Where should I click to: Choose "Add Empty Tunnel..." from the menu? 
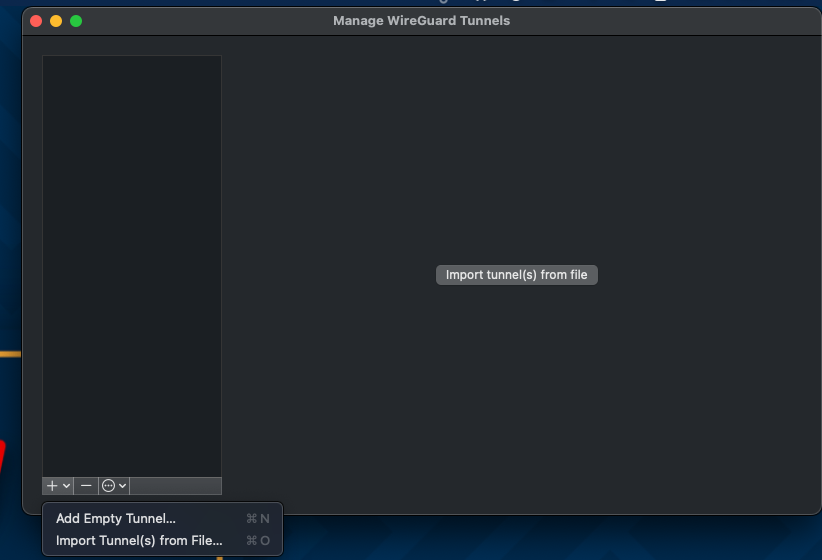coord(115,519)
